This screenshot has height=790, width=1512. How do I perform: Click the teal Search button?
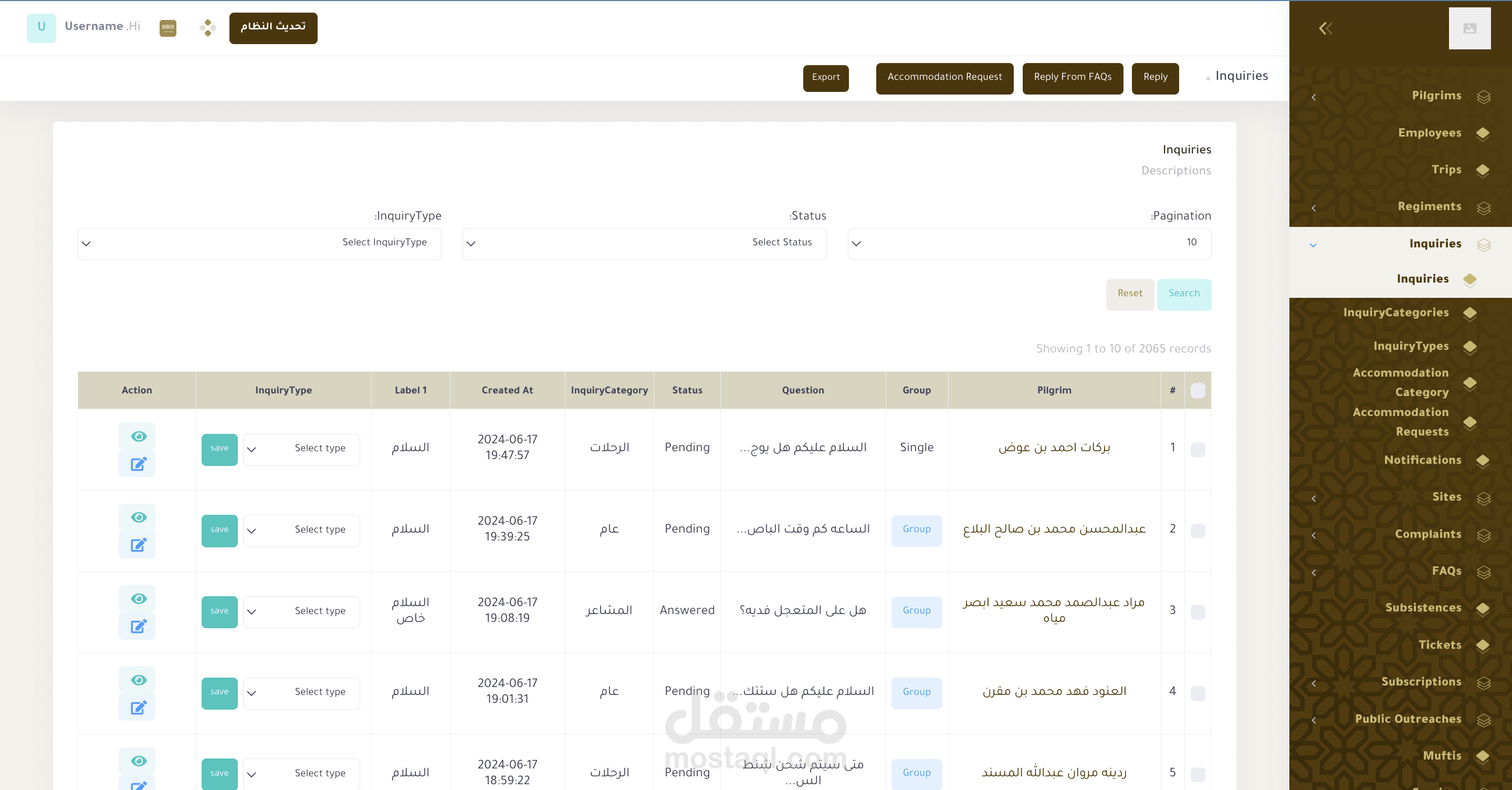click(x=1183, y=294)
